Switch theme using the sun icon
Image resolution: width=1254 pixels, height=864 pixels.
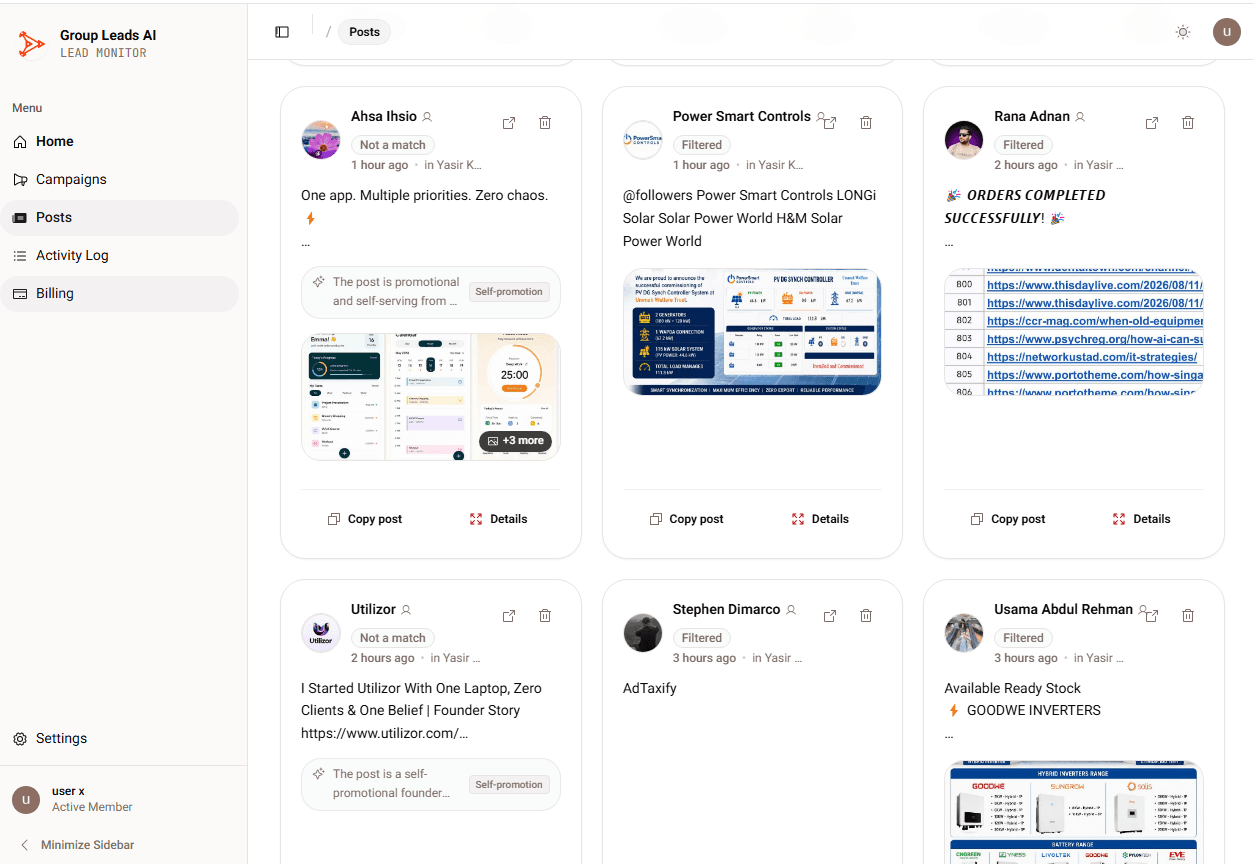(x=1183, y=32)
